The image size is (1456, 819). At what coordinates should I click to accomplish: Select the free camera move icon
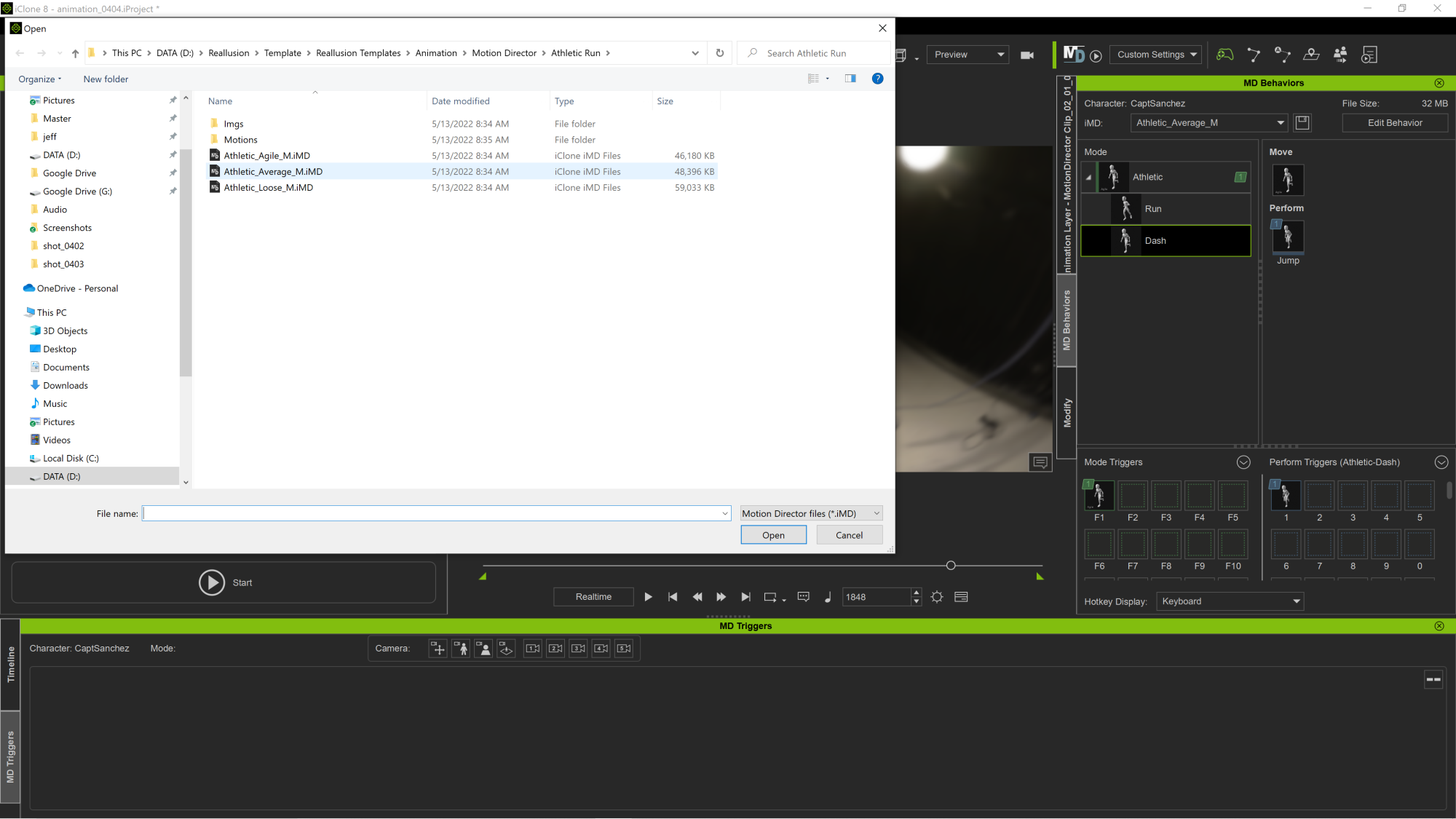(438, 649)
